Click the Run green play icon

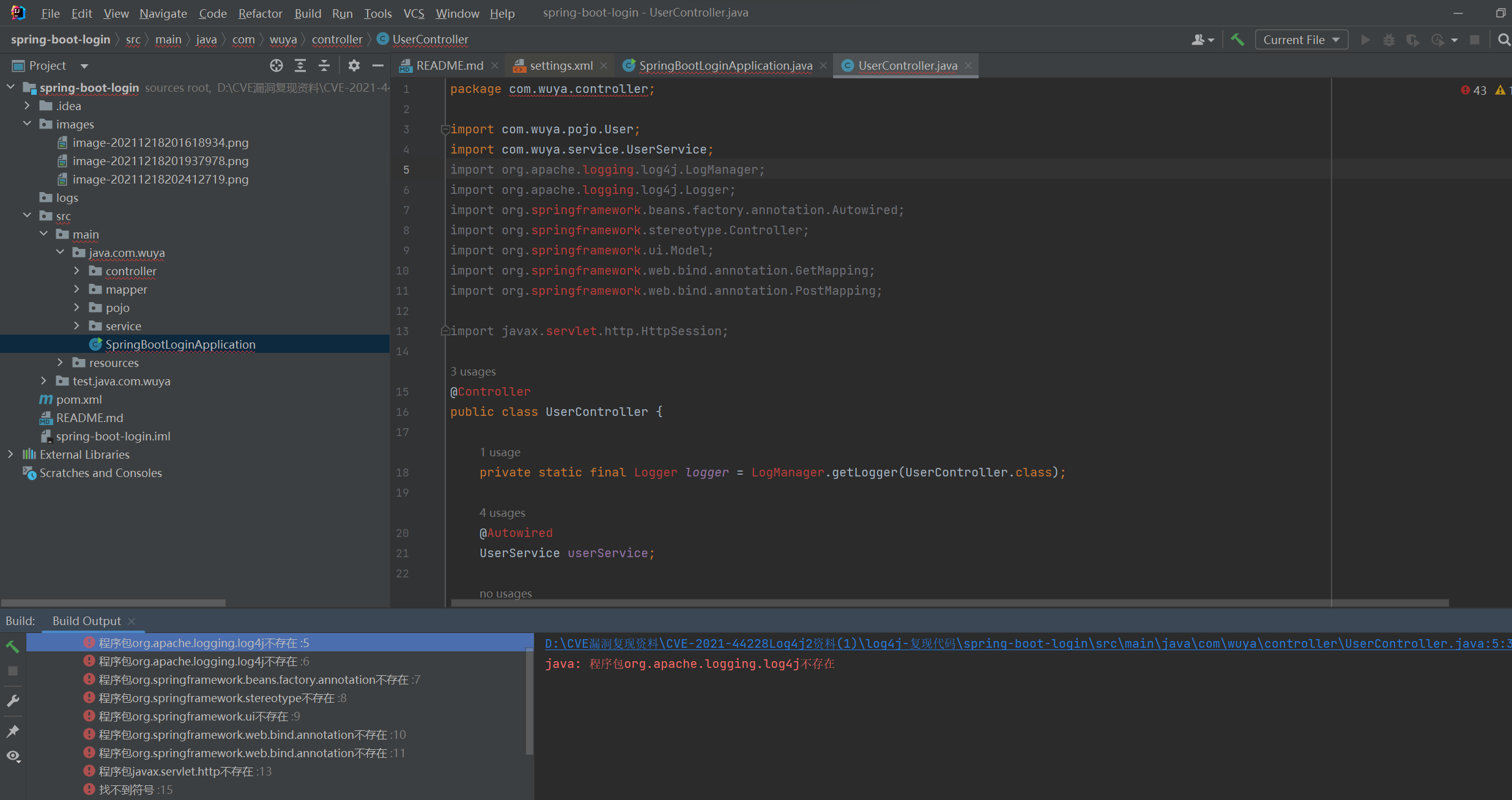[x=1365, y=40]
